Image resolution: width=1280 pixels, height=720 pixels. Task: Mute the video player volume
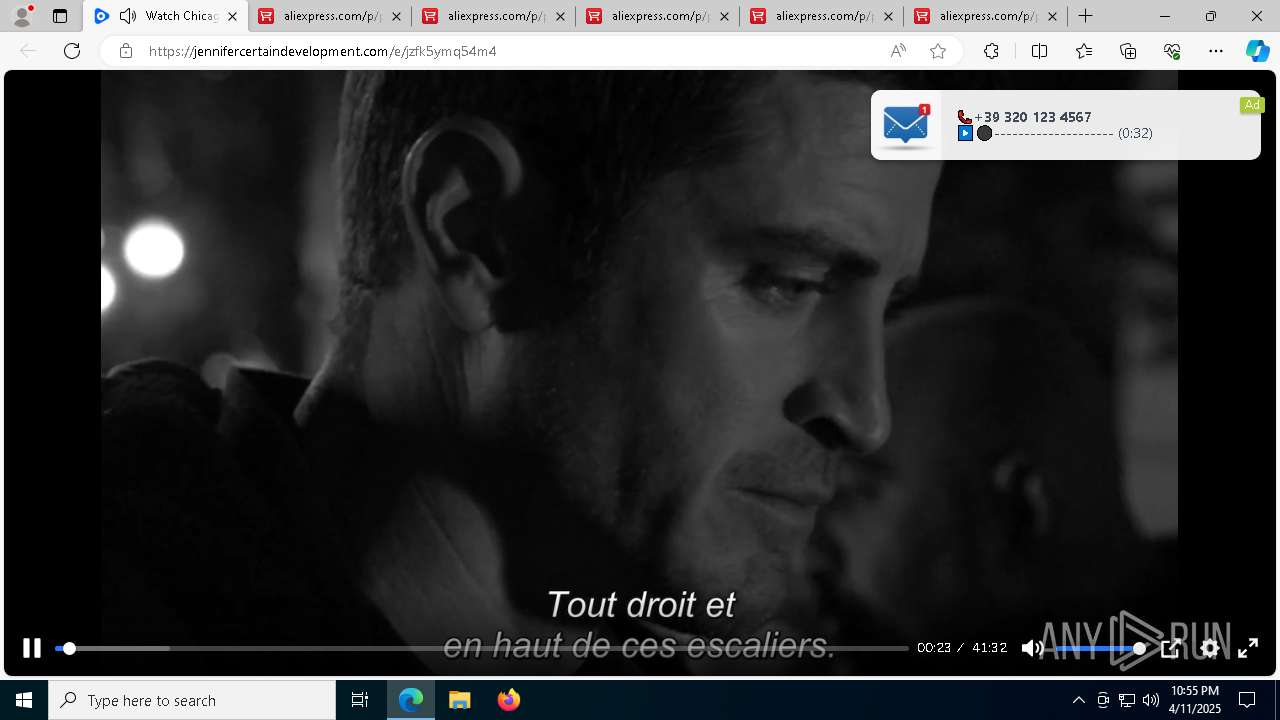tap(1032, 648)
